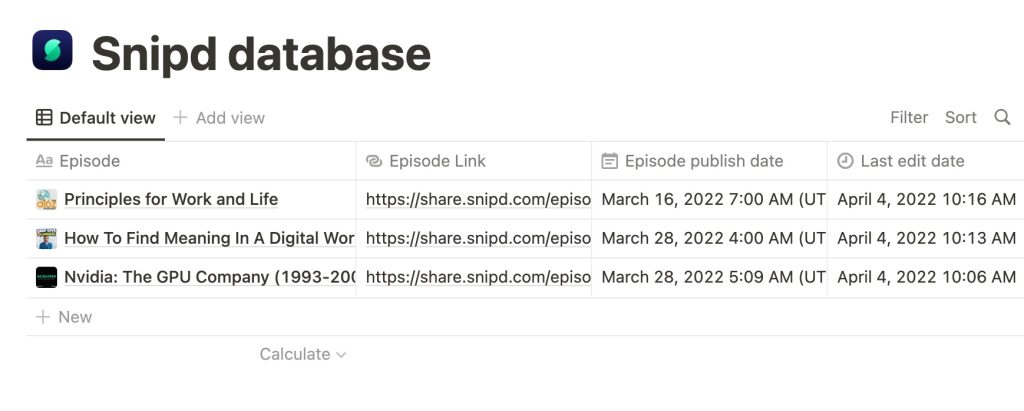The width and height of the screenshot is (1024, 411).
Task: Open the Principles for Work and Life link
Action: coord(171,199)
